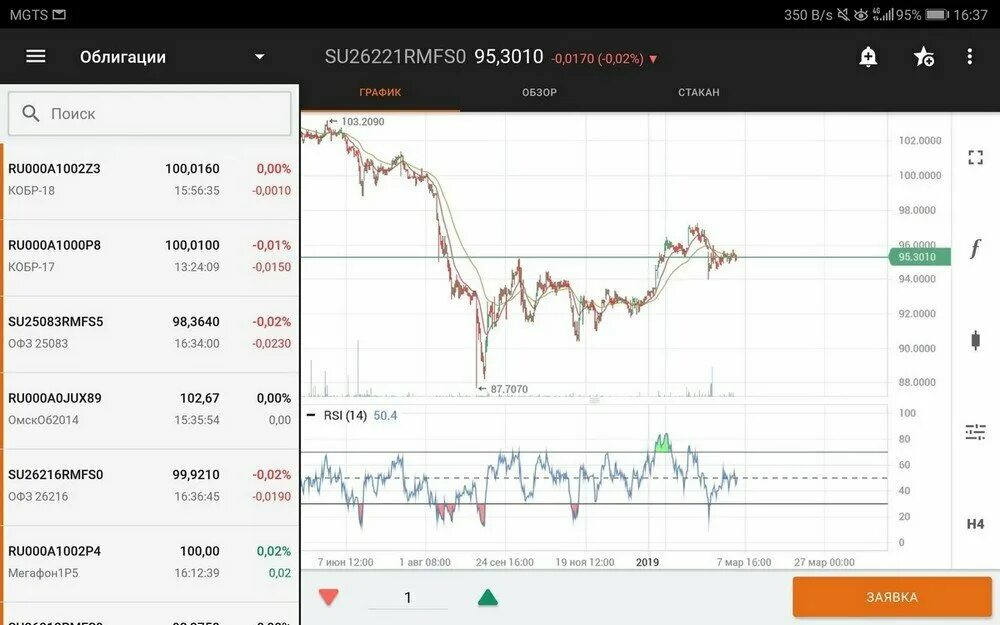
Task: Tap the SU26221RMFS0 ticker title
Action: [395, 57]
